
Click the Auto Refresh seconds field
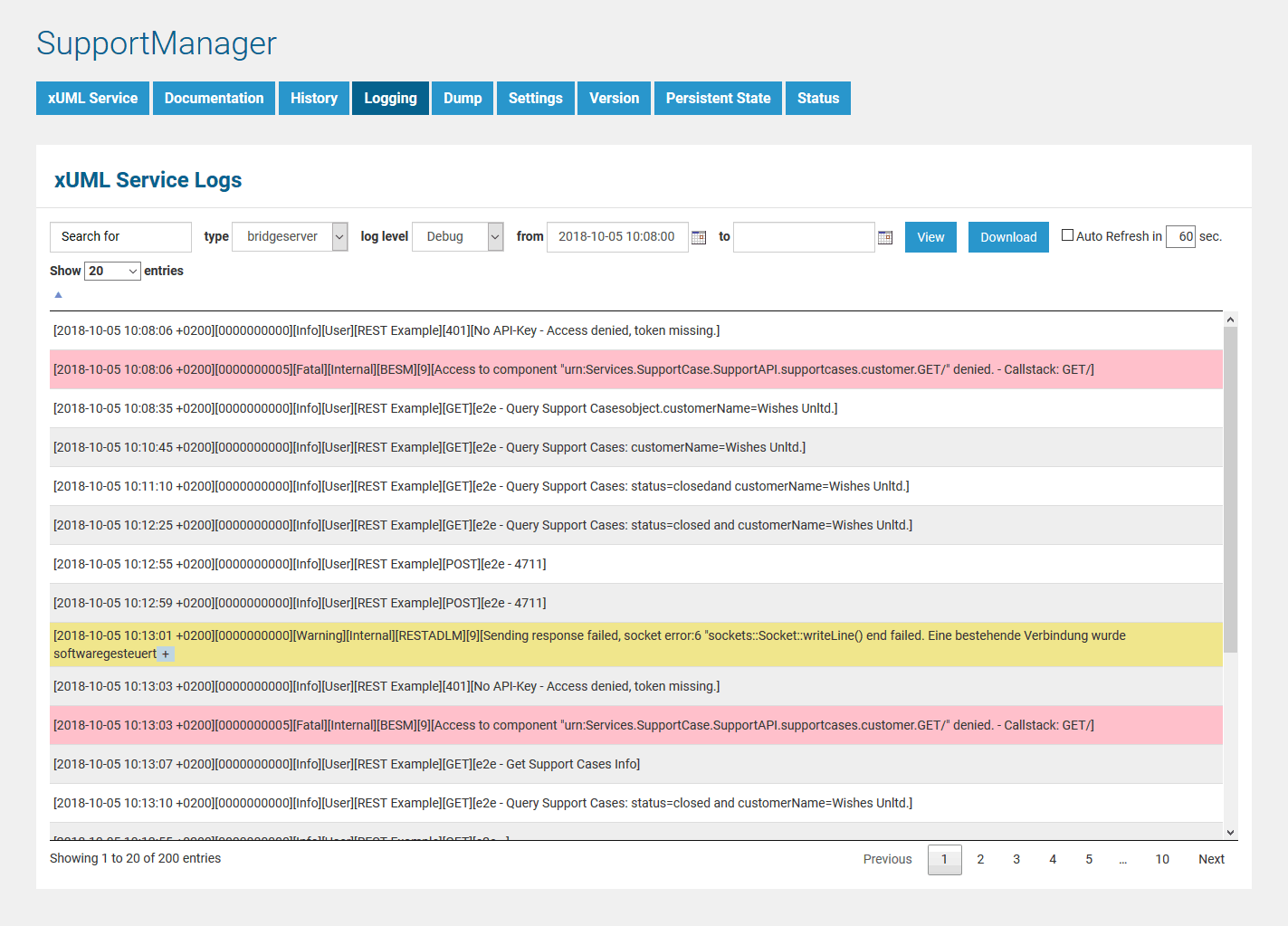coord(1181,236)
